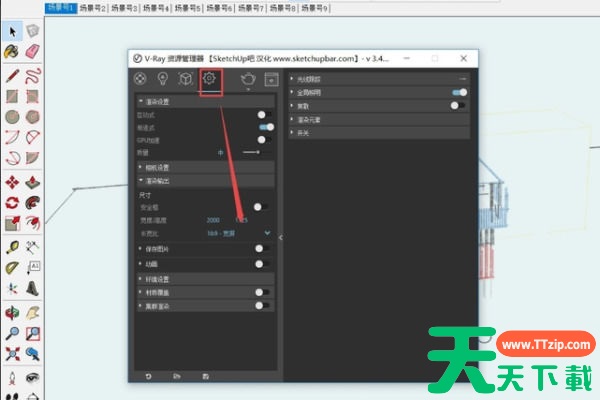Collapse the right panel with arrow
The image size is (600, 400).
281,238
